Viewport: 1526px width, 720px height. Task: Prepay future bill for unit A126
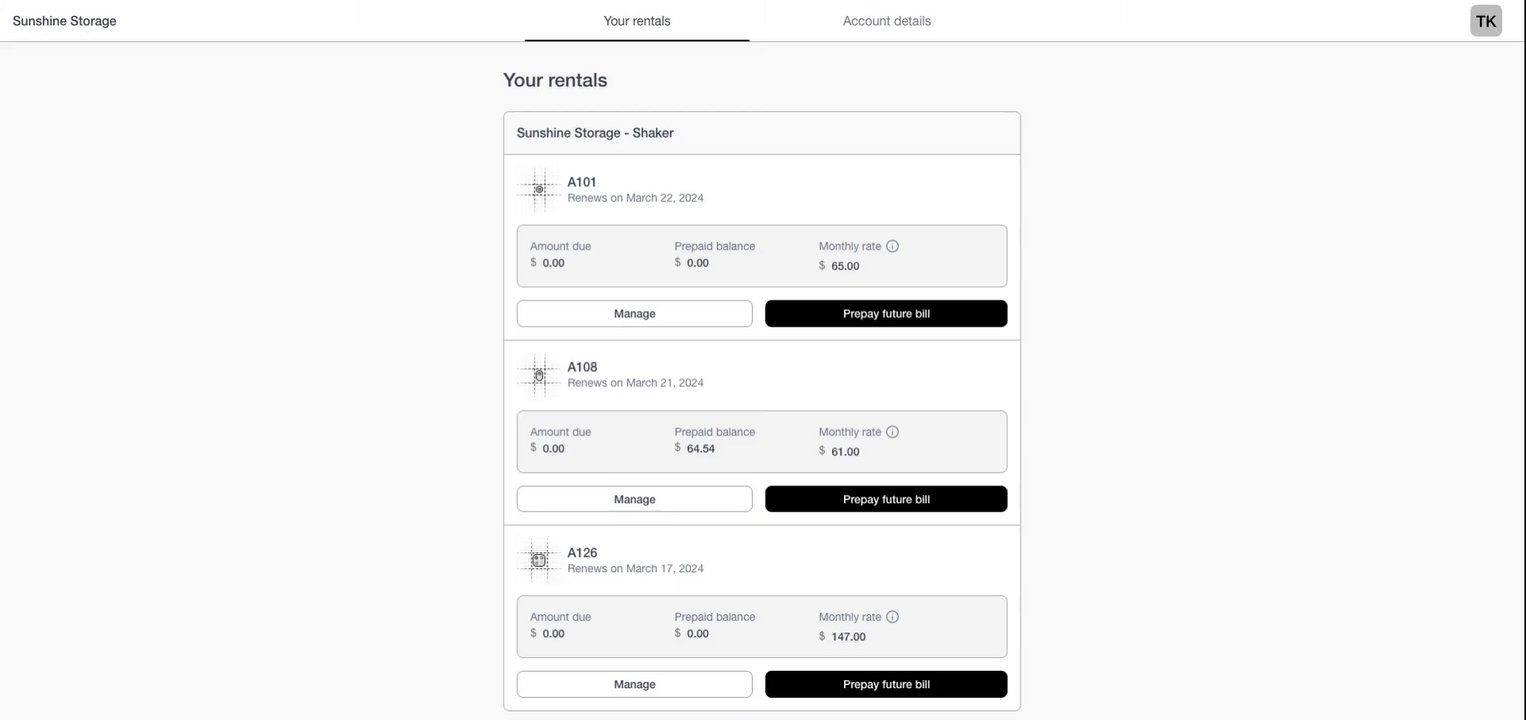pos(886,685)
